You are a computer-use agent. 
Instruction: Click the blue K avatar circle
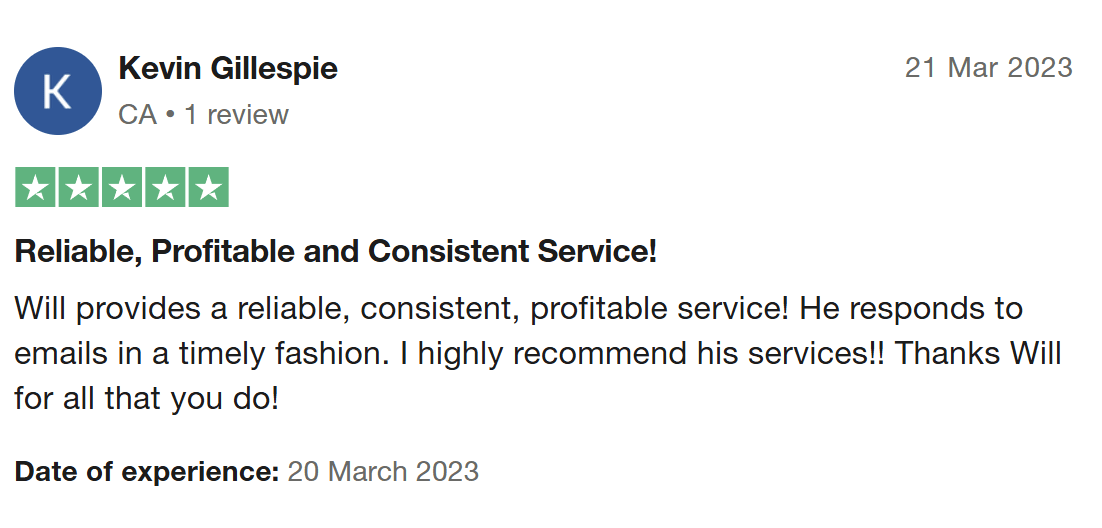(58, 91)
